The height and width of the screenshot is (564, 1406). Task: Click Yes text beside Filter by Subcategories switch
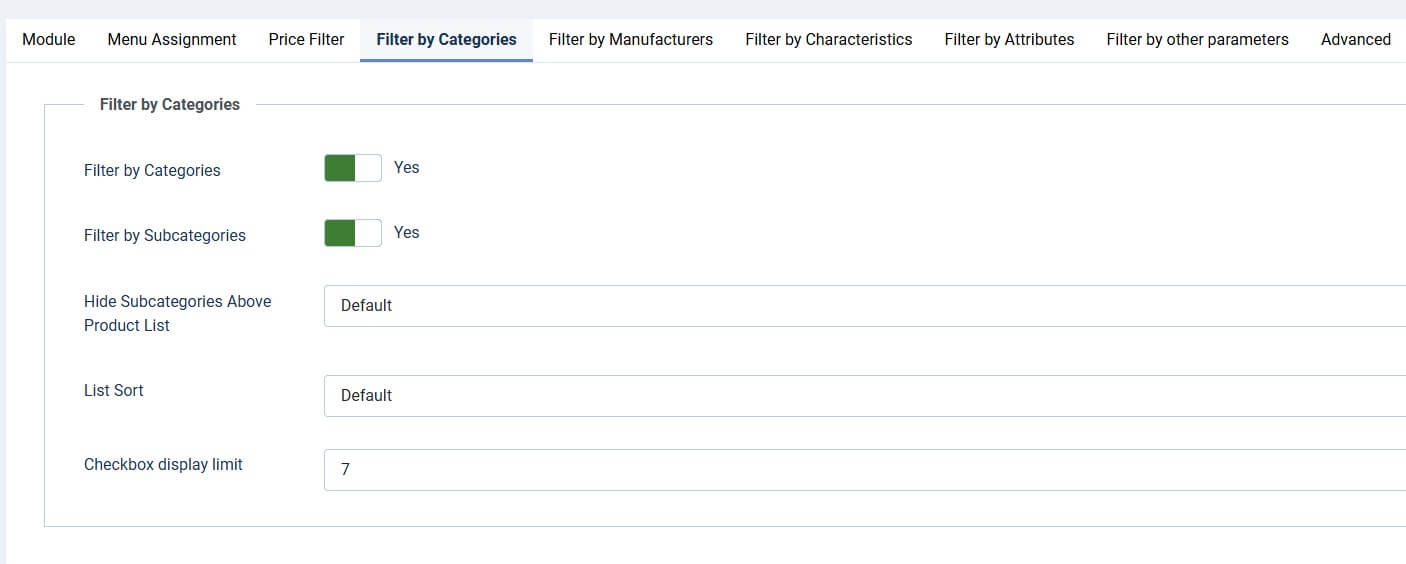click(406, 233)
